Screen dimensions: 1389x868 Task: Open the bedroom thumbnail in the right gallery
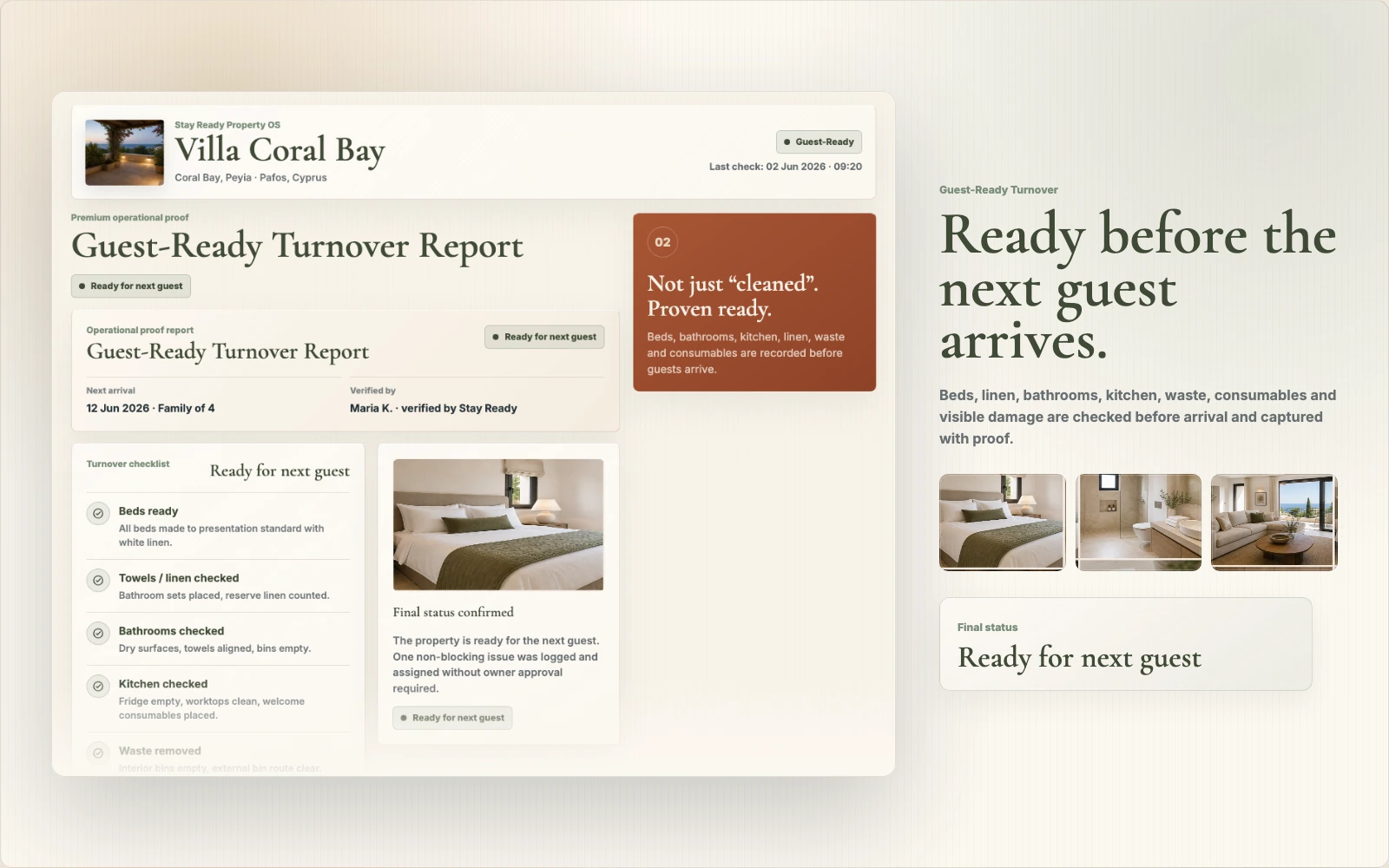tap(1002, 522)
